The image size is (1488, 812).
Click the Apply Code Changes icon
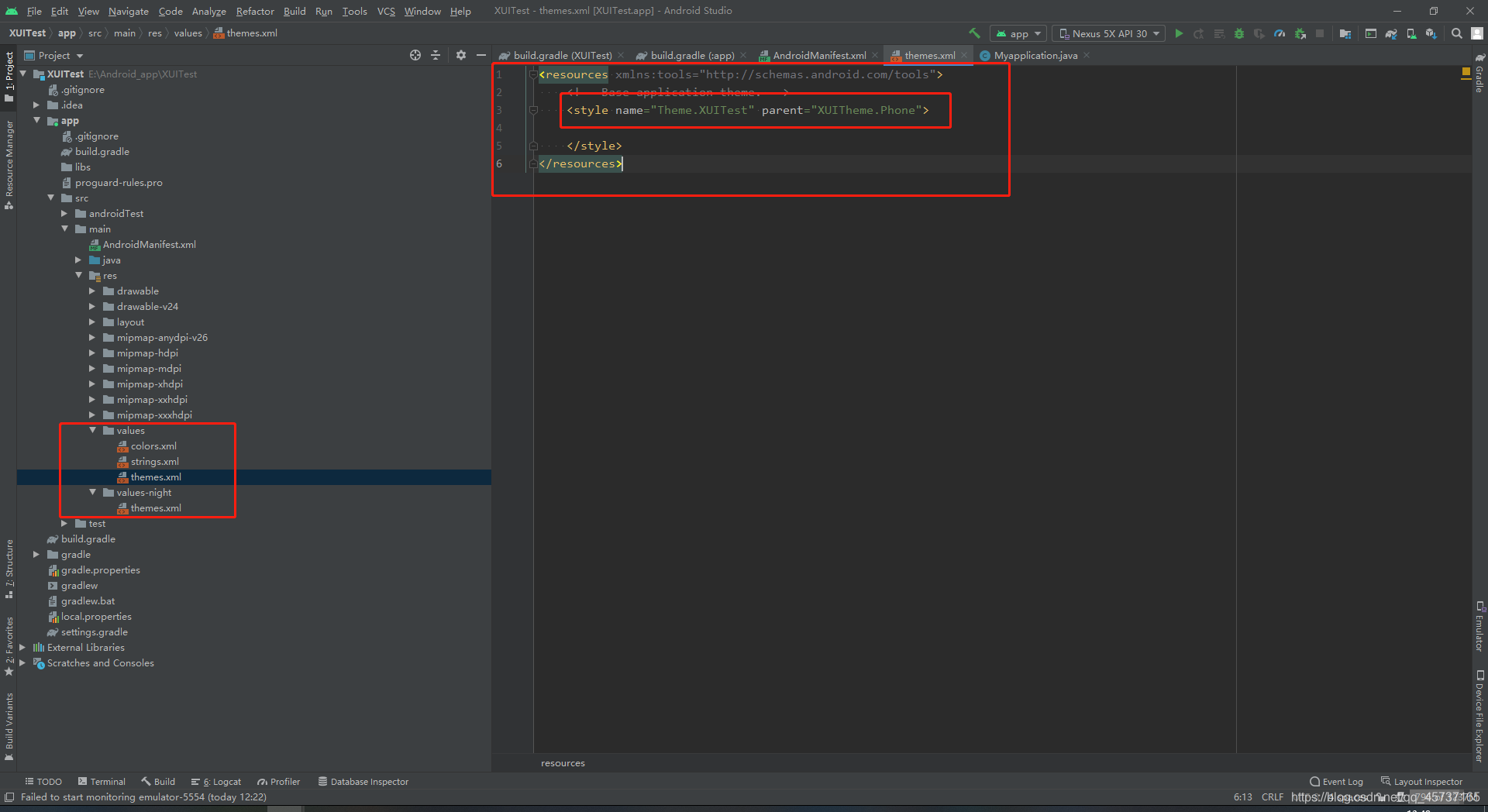point(1219,33)
